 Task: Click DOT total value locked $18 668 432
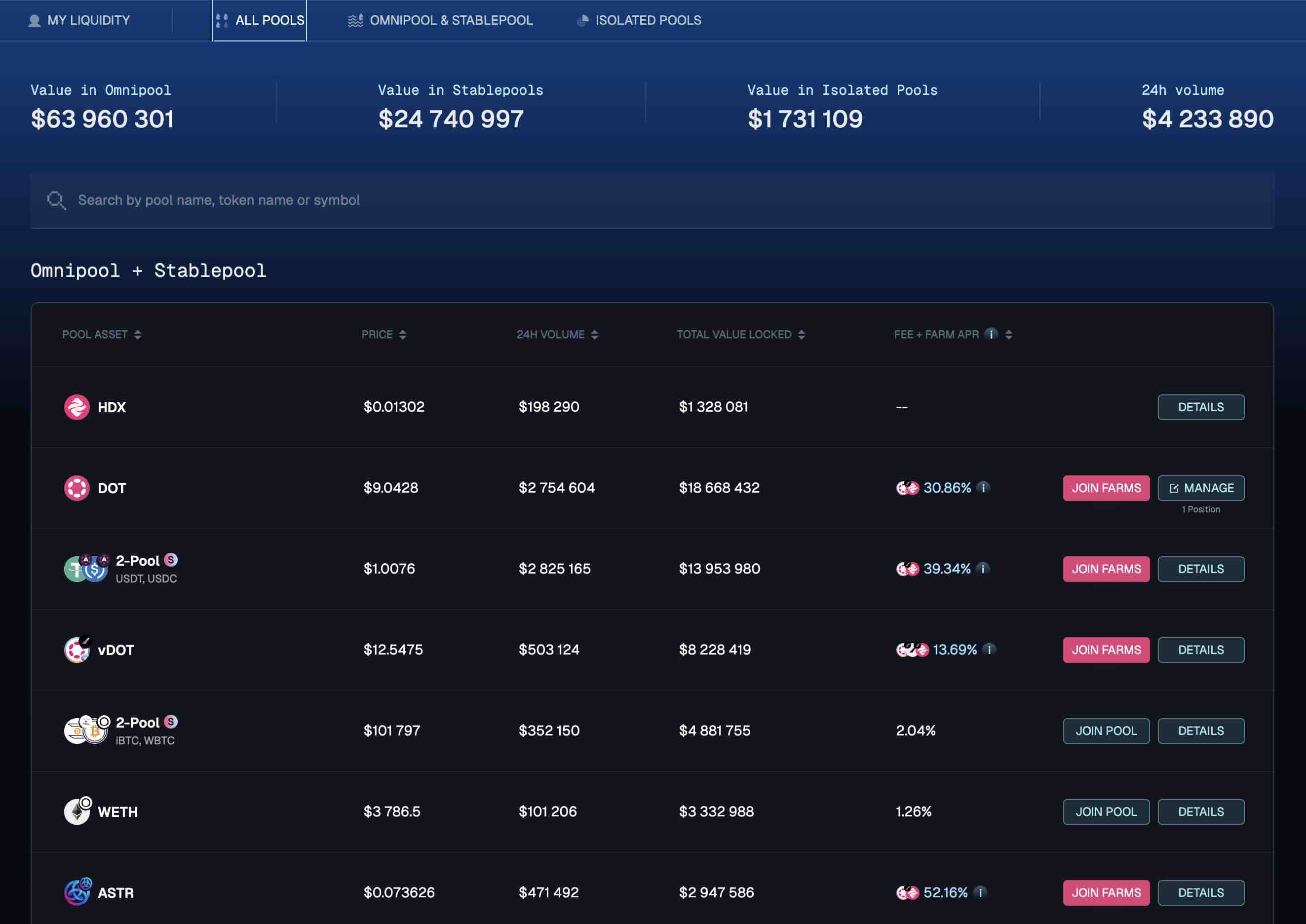[x=719, y=488]
